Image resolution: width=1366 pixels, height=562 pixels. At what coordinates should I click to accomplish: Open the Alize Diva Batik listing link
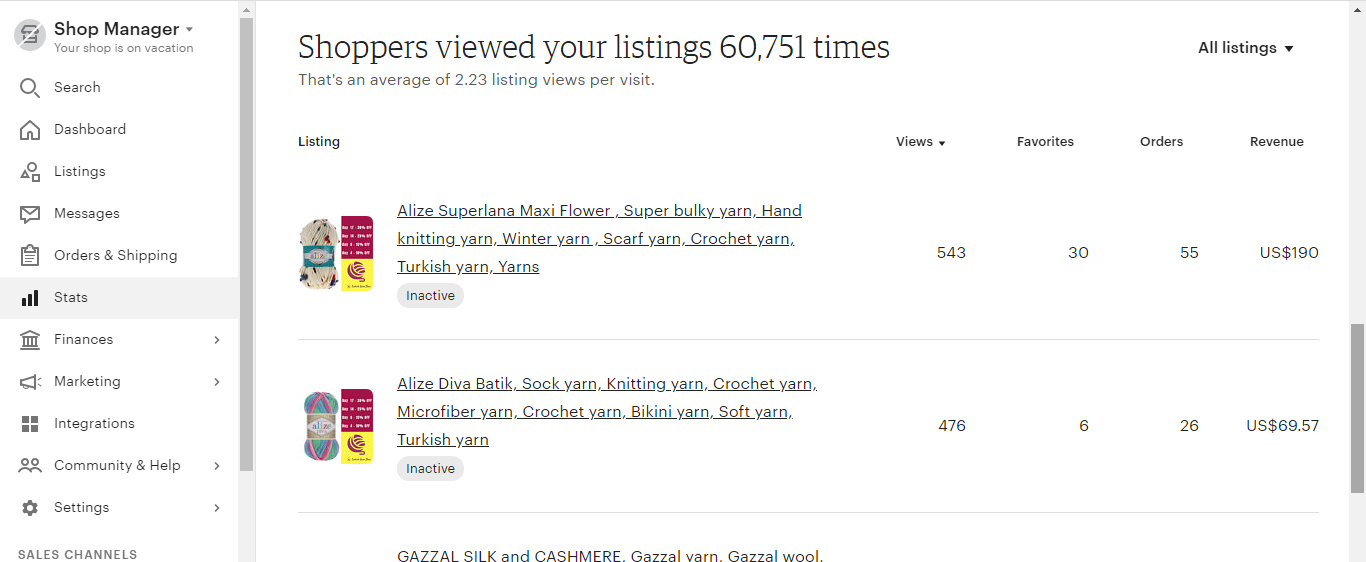click(607, 412)
